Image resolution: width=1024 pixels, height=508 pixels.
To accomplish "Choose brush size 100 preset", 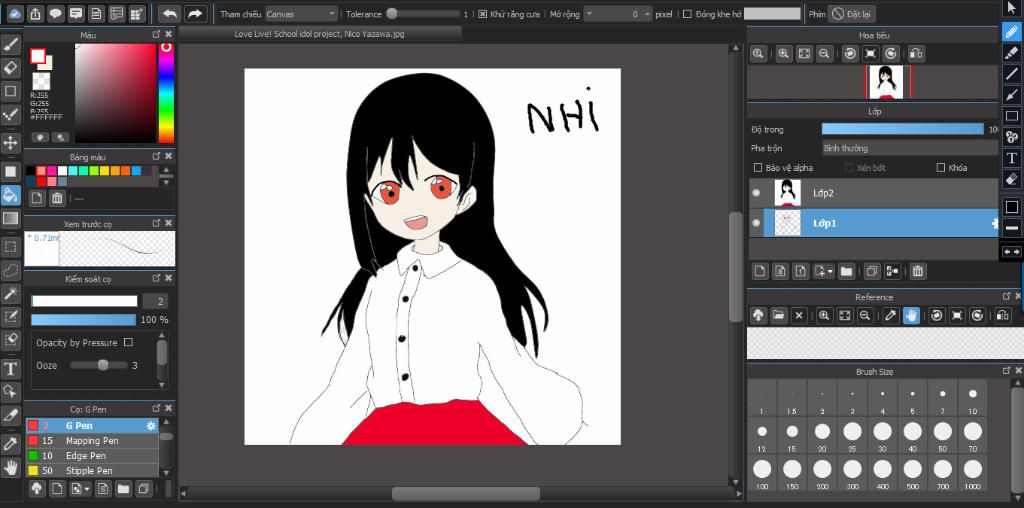I will (762, 474).
